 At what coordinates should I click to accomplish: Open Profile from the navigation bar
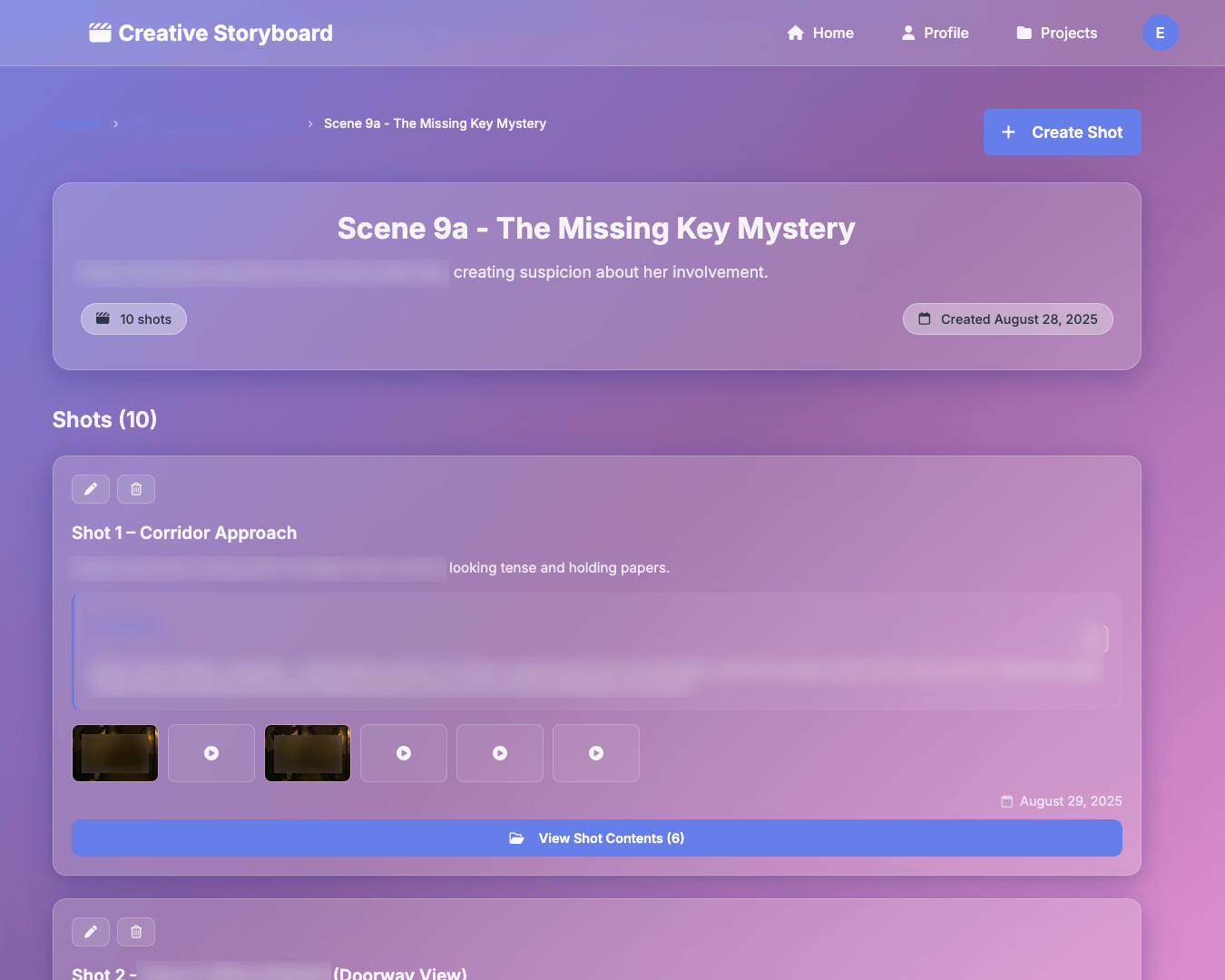935,33
